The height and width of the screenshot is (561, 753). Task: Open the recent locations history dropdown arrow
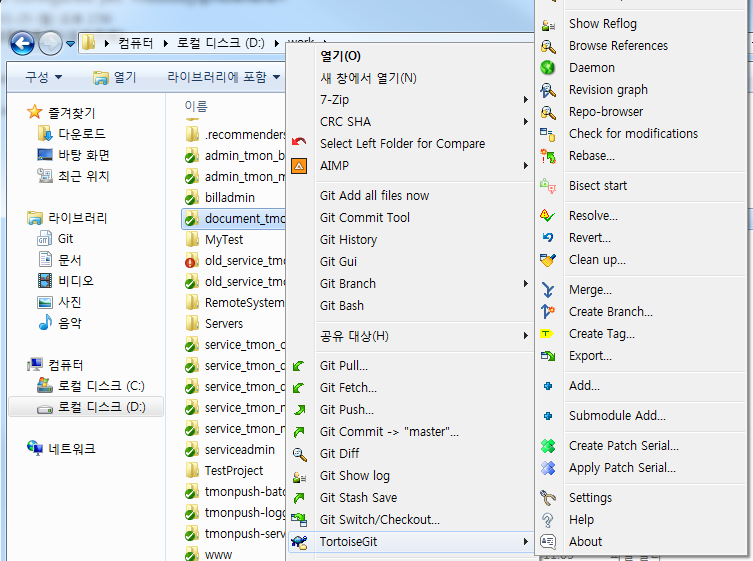coord(71,44)
